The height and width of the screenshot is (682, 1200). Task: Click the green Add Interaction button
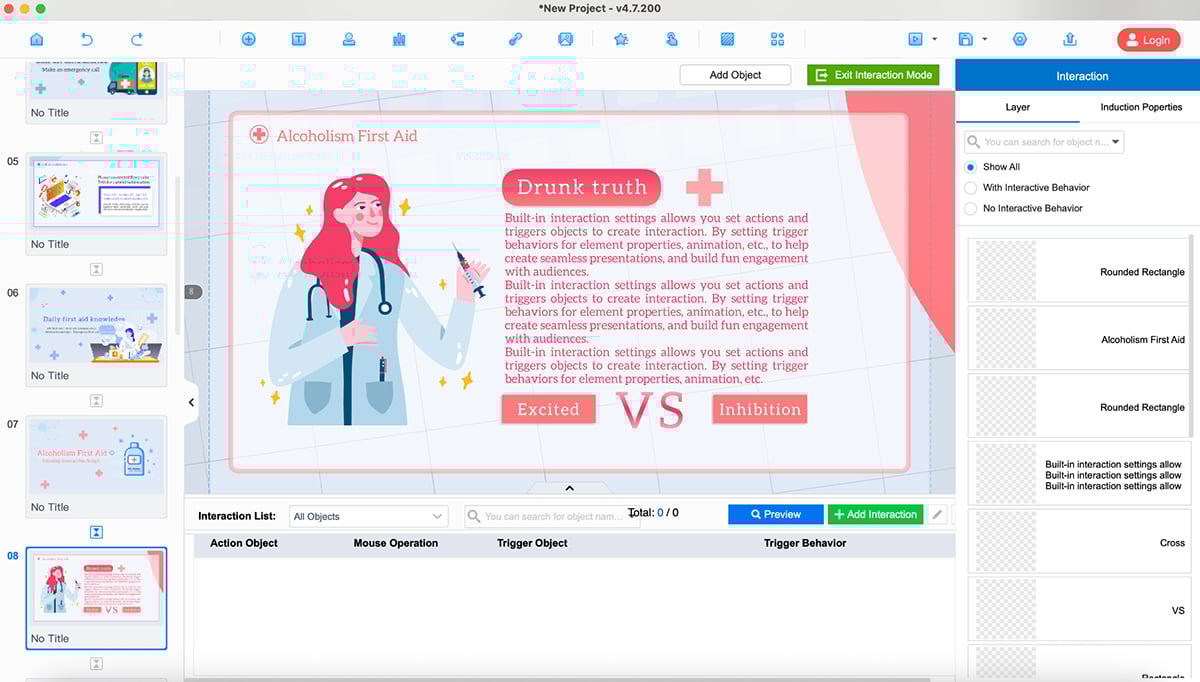[x=875, y=513]
